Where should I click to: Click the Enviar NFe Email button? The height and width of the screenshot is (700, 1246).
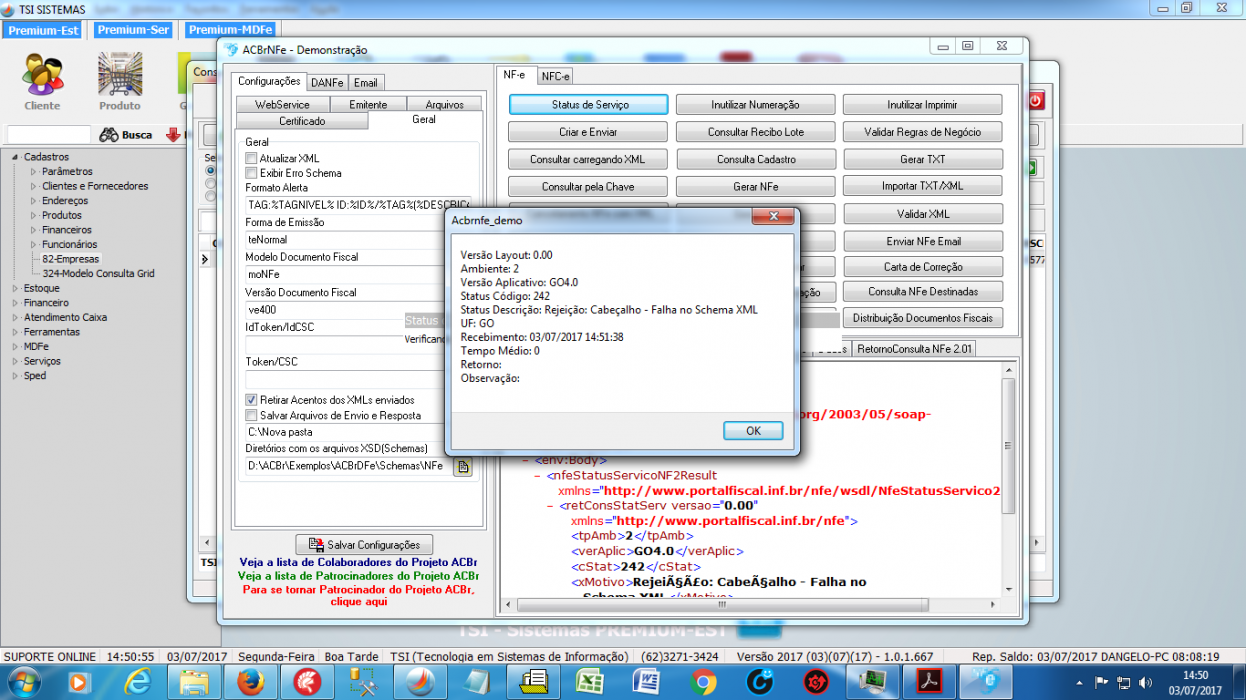tap(922, 241)
